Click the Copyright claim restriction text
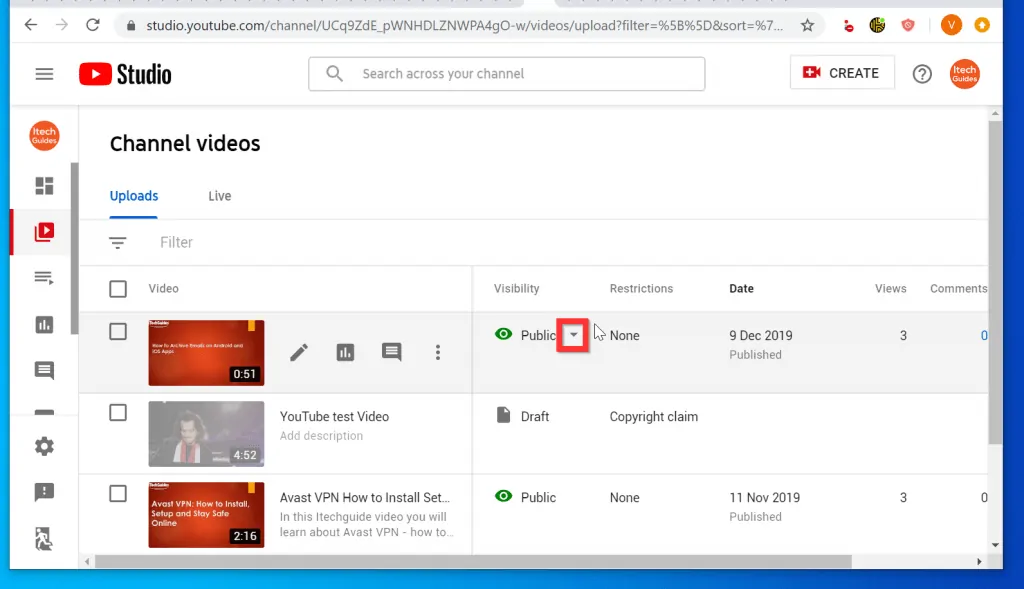Image resolution: width=1024 pixels, height=589 pixels. (654, 417)
